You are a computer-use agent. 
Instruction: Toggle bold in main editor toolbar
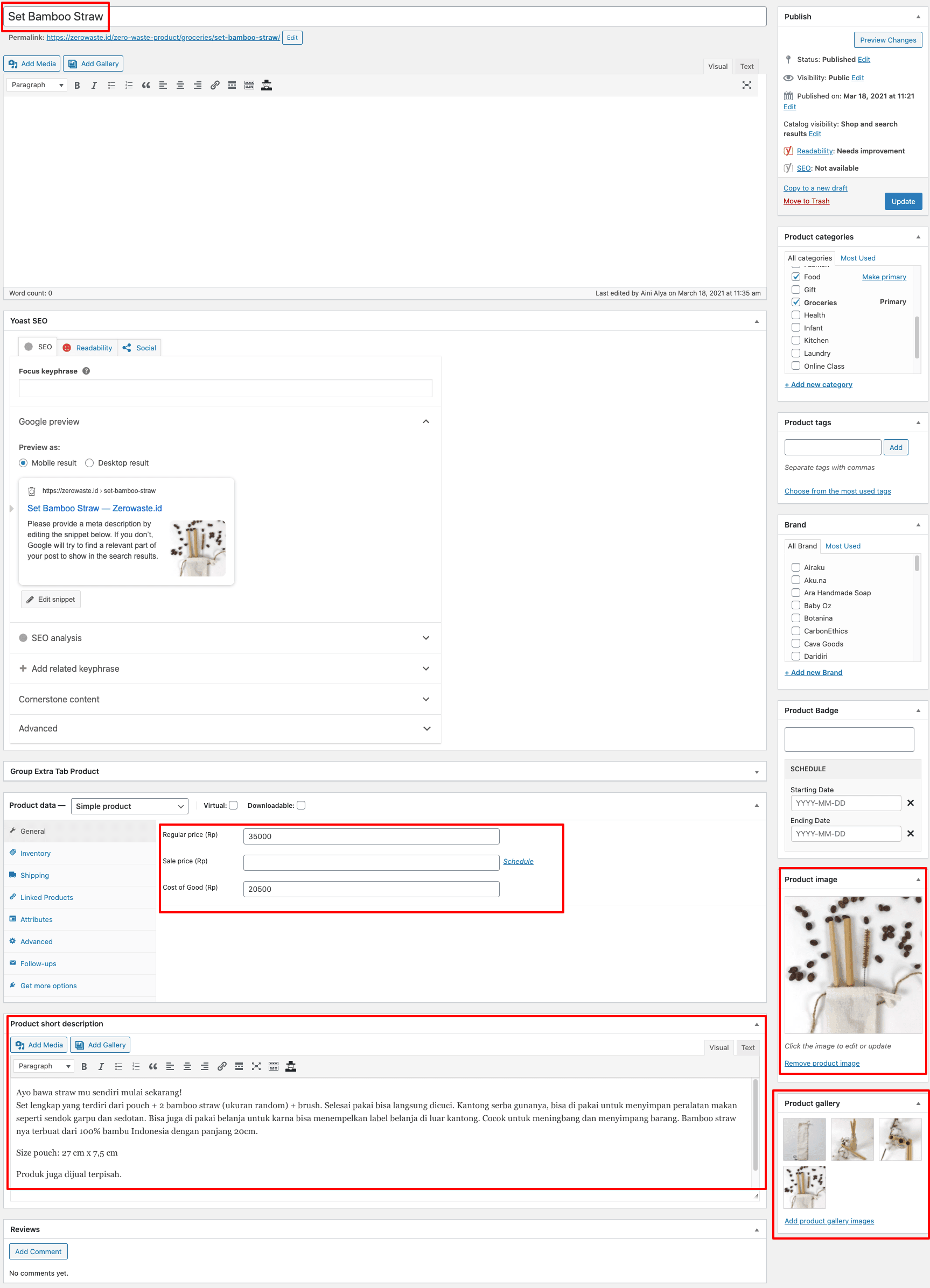[77, 85]
